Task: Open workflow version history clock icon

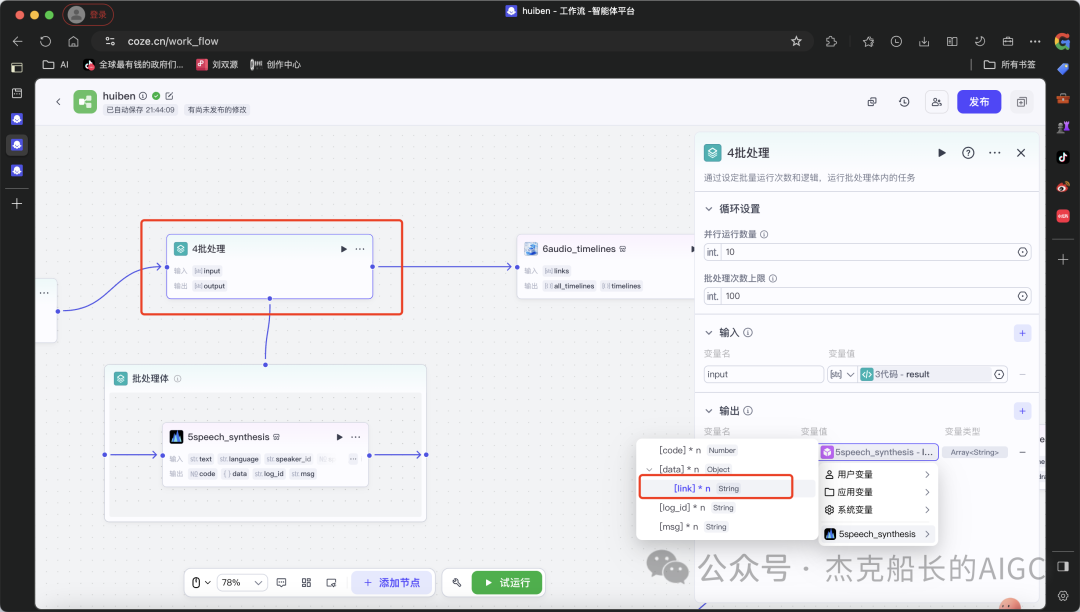Action: coord(904,102)
